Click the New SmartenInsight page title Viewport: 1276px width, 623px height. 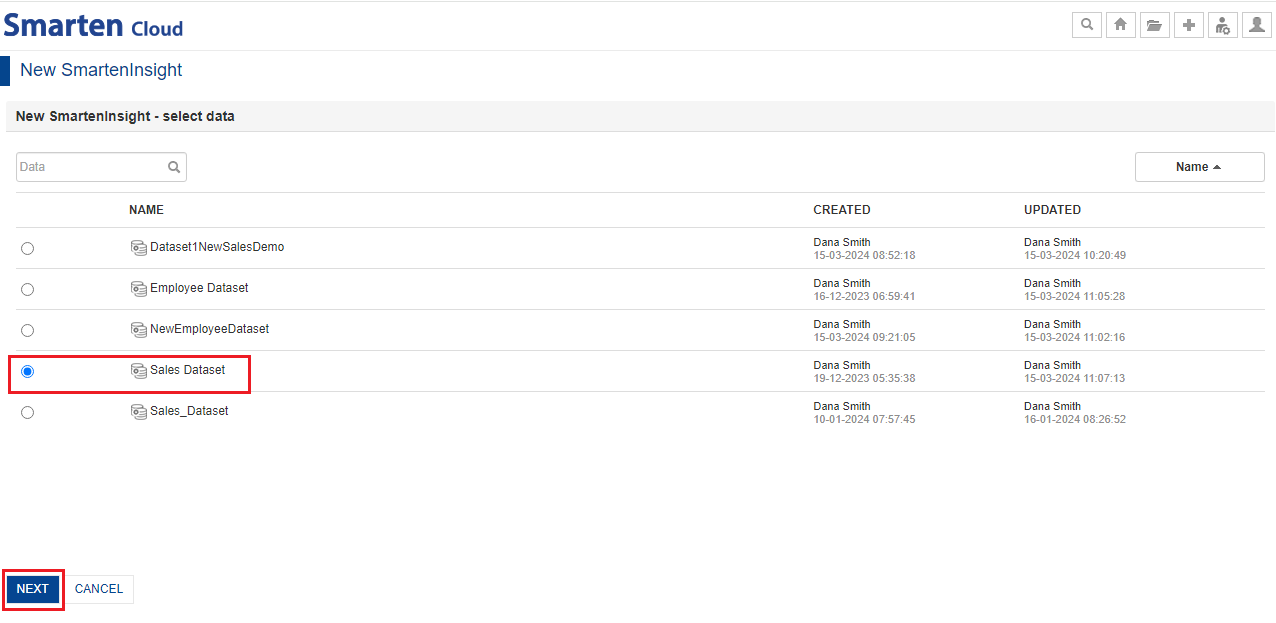coord(101,70)
